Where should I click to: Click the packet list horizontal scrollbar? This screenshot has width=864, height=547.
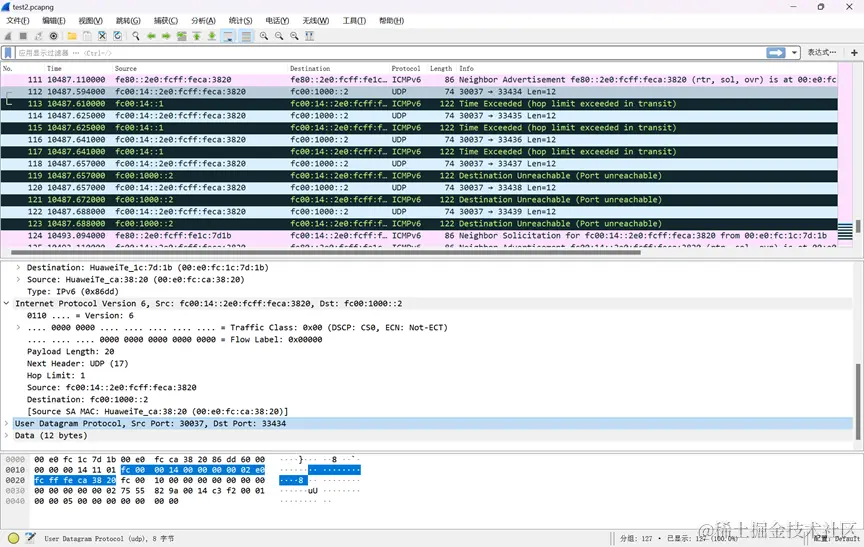click(x=325, y=252)
